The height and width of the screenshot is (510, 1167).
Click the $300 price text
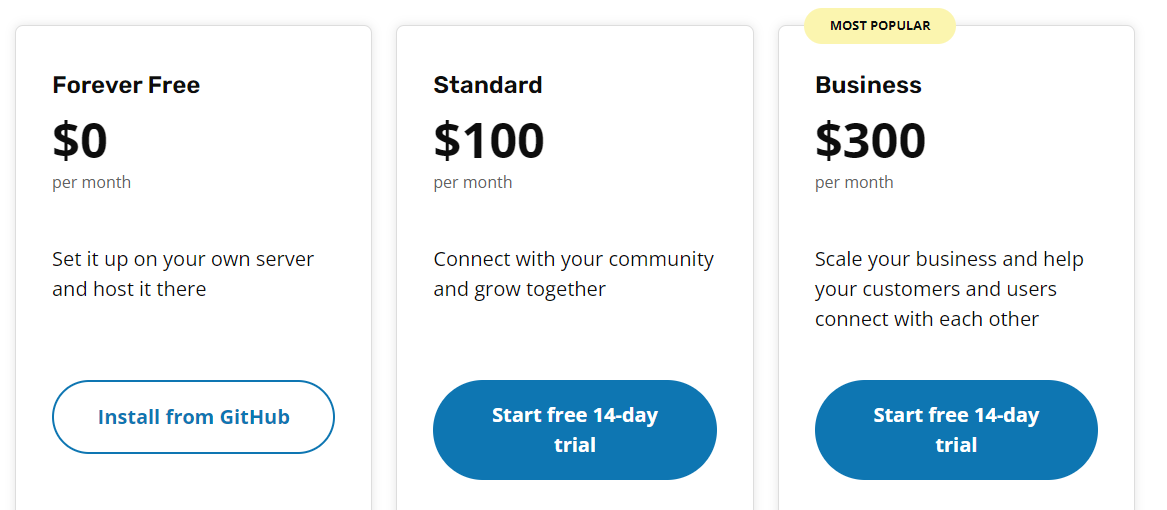click(870, 140)
